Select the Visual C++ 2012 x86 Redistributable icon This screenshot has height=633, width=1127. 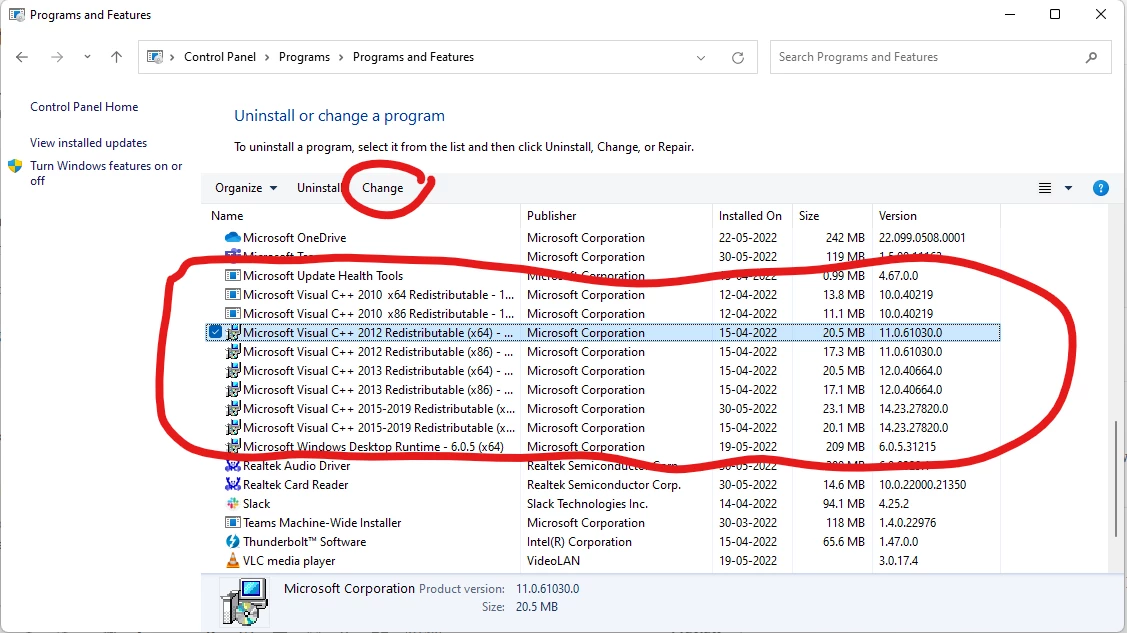pos(232,351)
